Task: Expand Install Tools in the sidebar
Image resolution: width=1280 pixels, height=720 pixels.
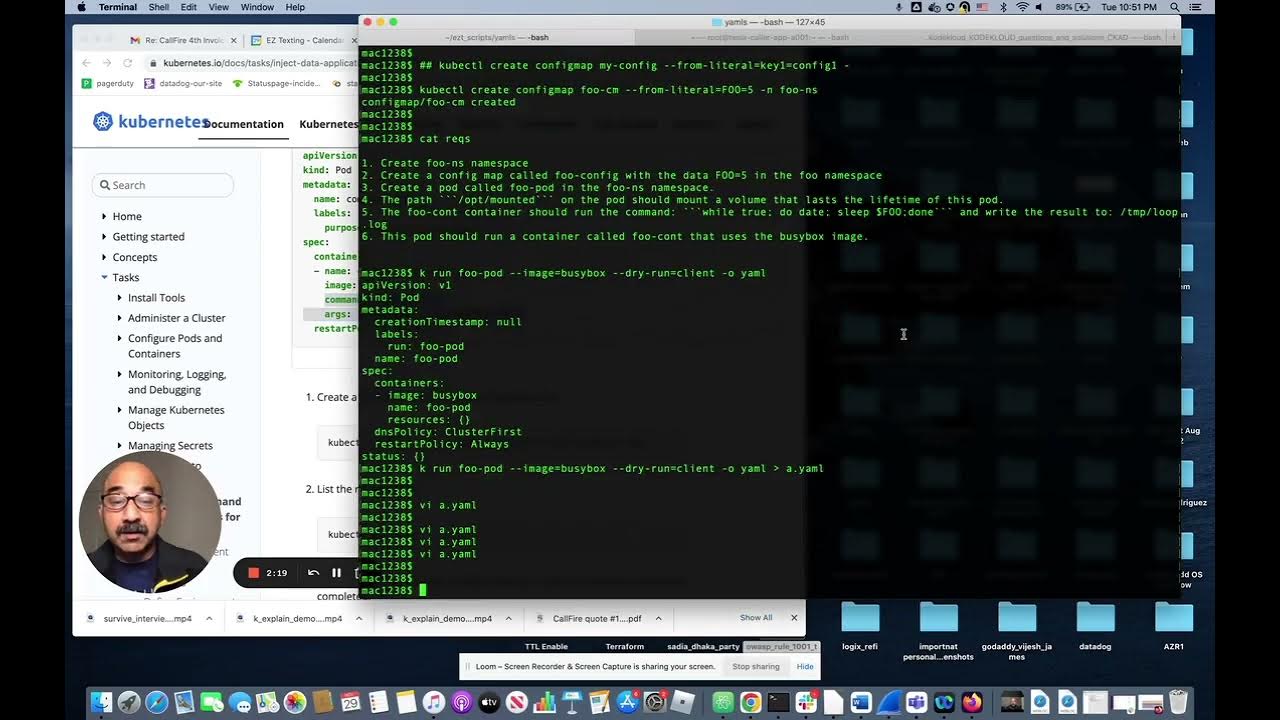Action: [x=120, y=298]
